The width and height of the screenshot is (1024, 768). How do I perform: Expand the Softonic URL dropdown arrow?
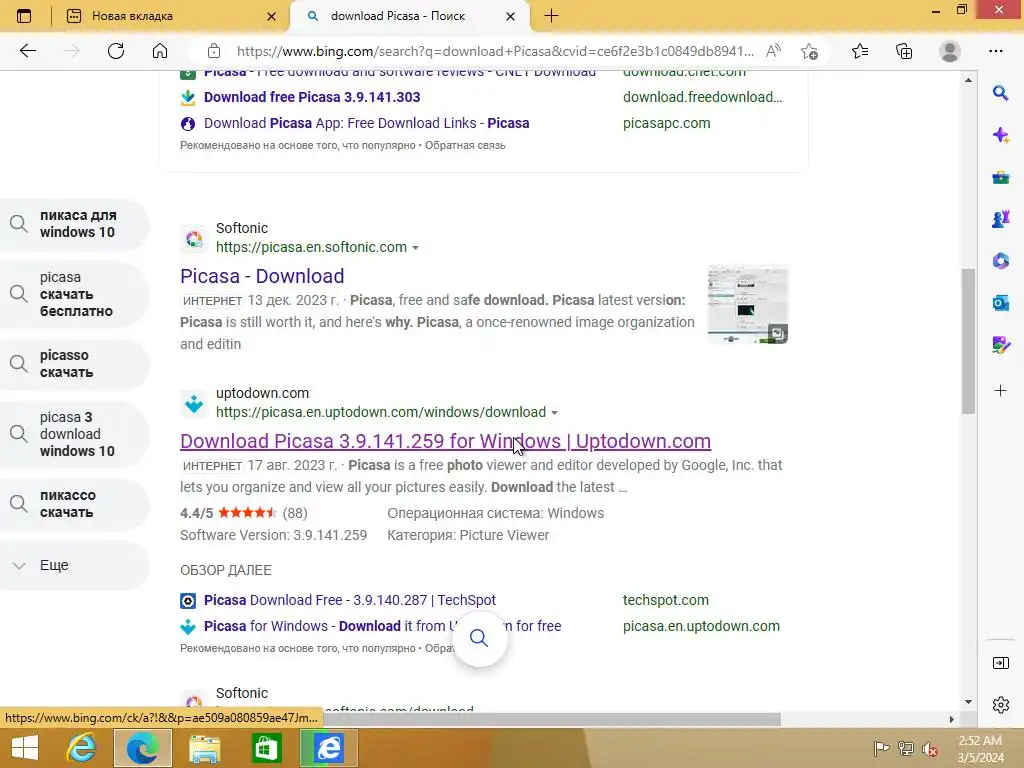pyautogui.click(x=415, y=248)
